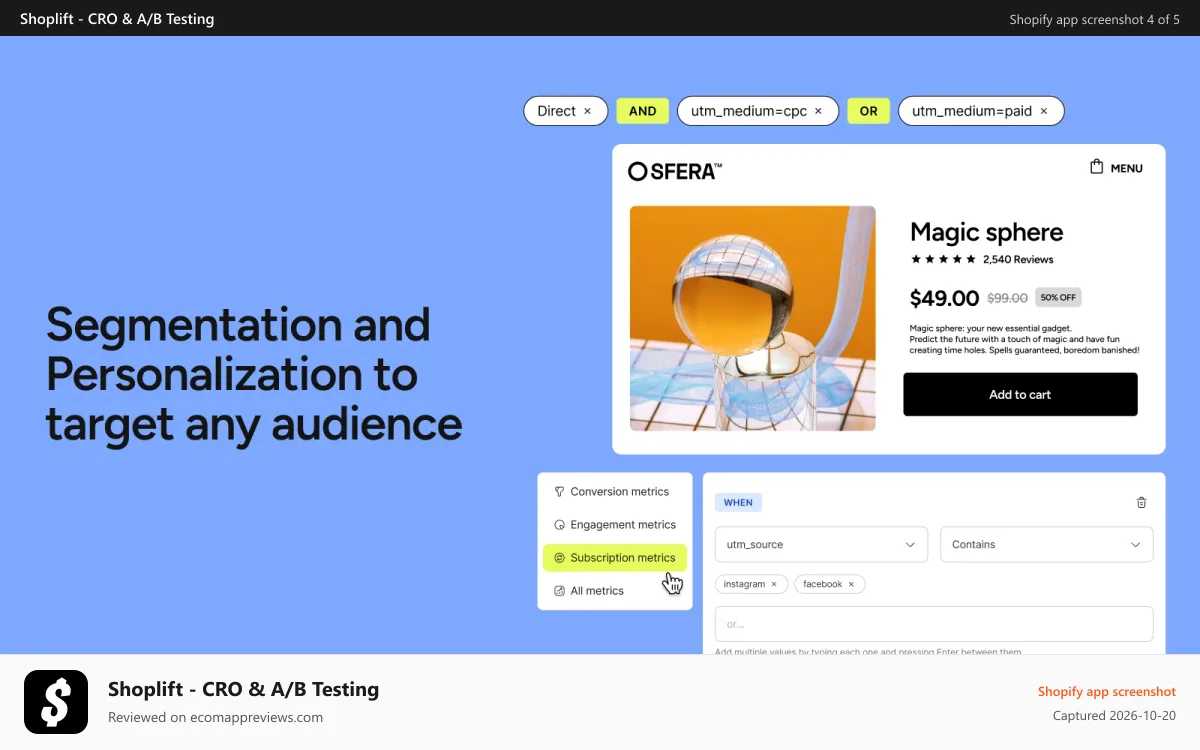Remove the Direct filter chip
This screenshot has height=750, width=1200.
588,111
